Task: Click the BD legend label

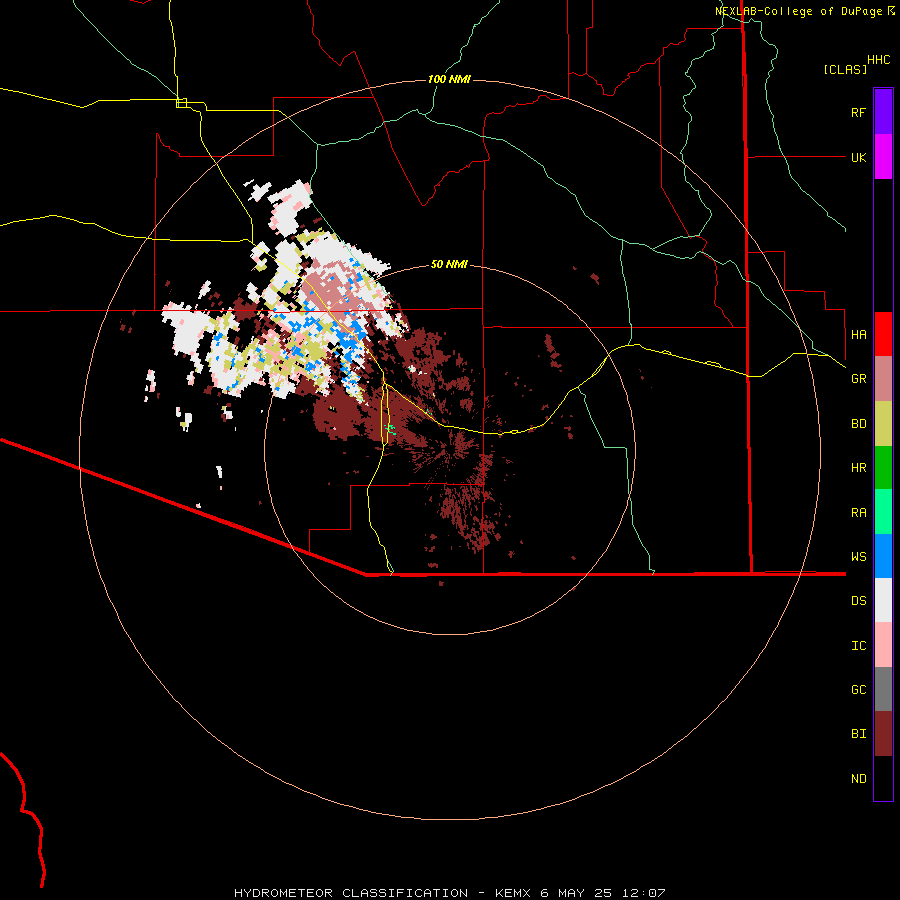Action: click(x=858, y=424)
